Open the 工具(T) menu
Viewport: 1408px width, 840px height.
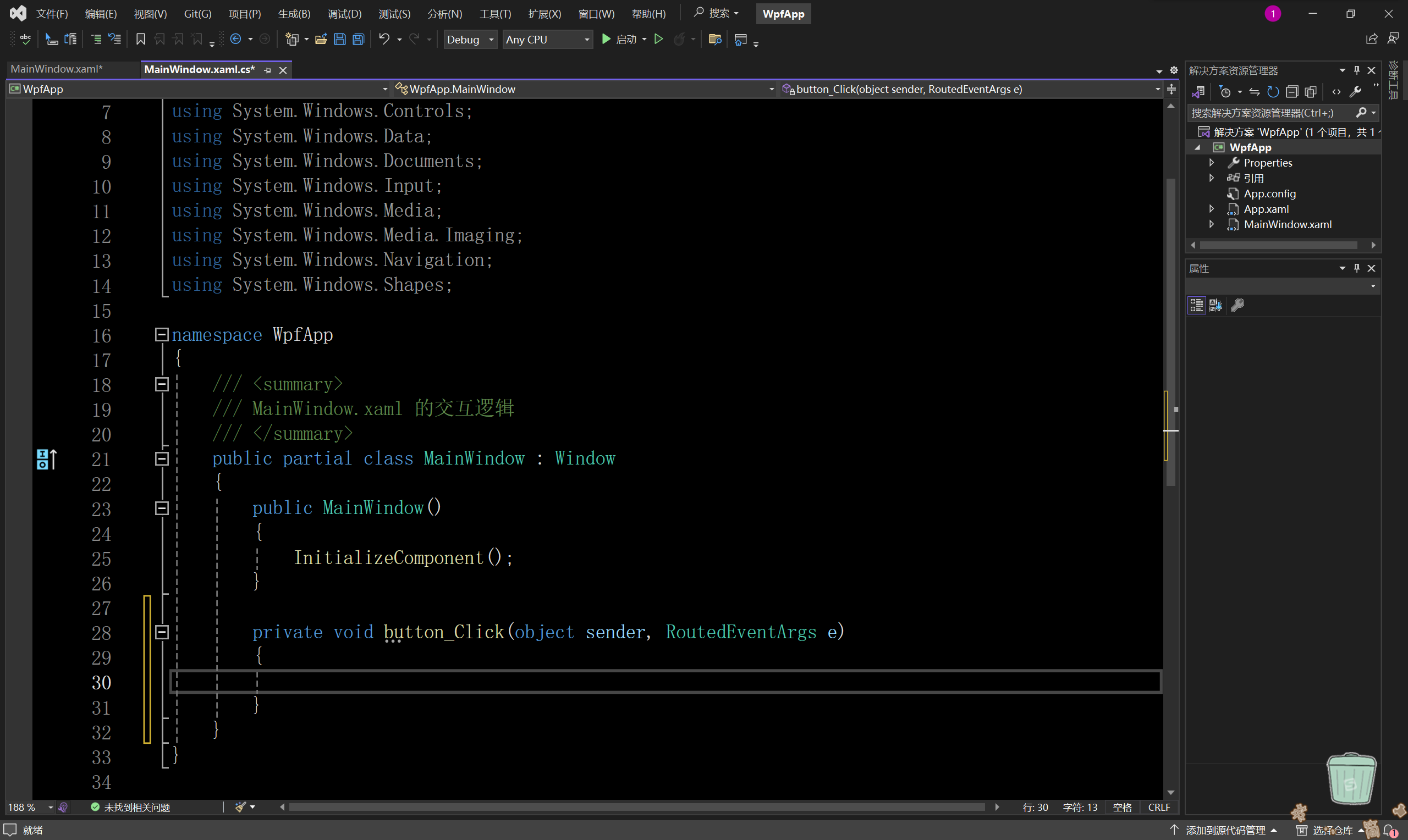pyautogui.click(x=496, y=14)
